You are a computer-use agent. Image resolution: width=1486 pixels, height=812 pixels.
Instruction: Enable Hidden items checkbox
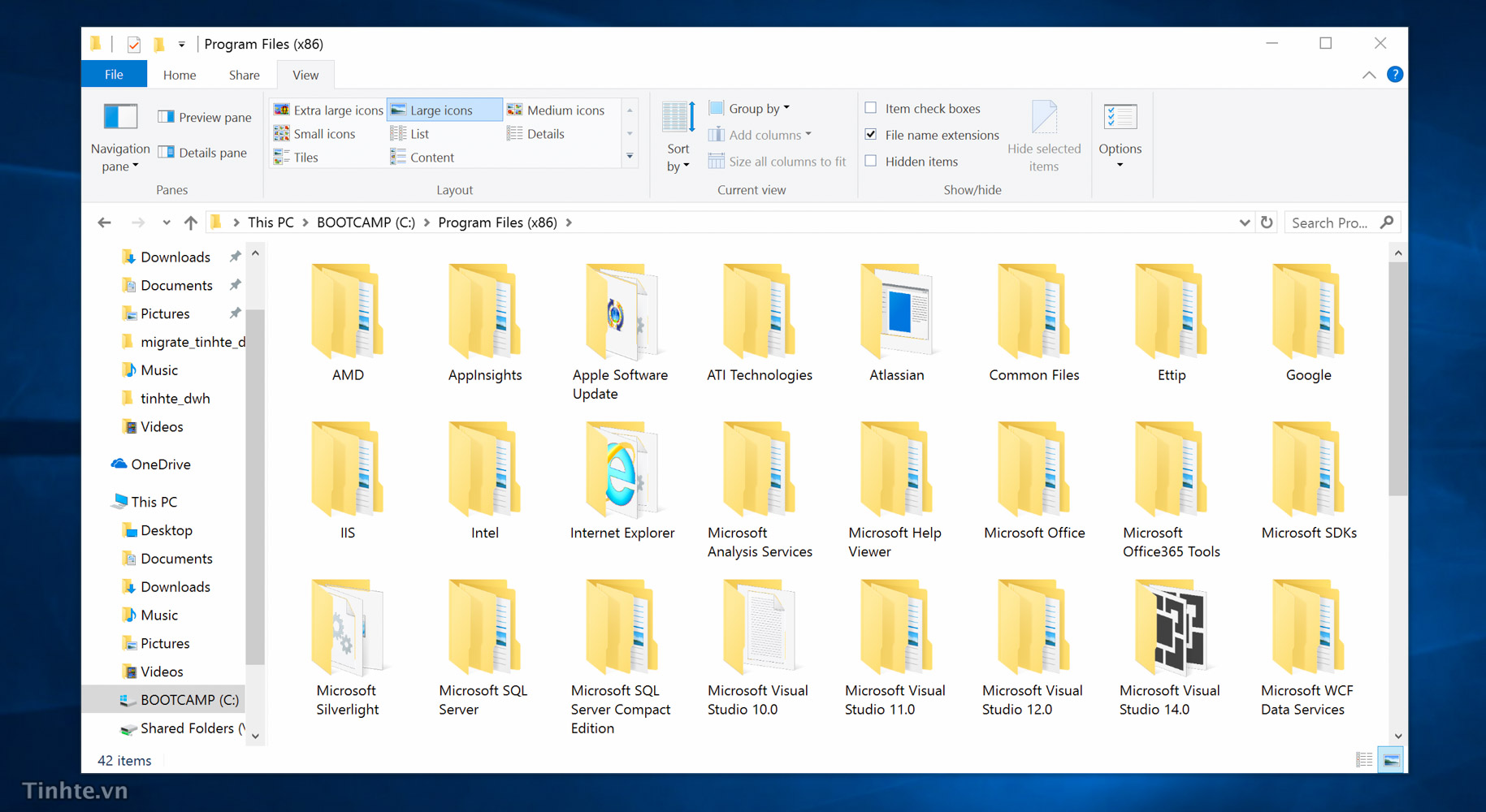coord(871,161)
